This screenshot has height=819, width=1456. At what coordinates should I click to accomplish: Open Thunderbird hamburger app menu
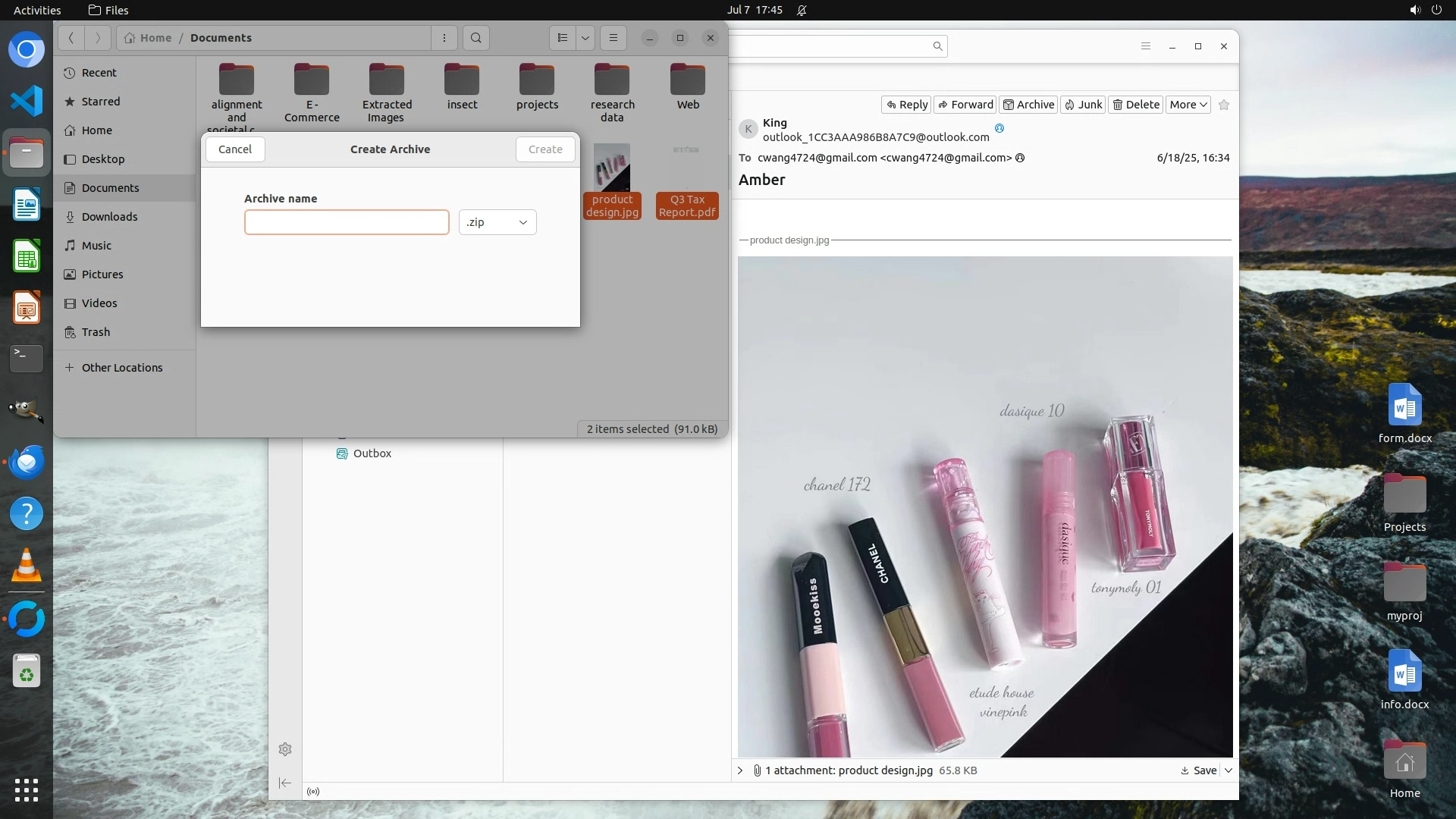point(1146,46)
